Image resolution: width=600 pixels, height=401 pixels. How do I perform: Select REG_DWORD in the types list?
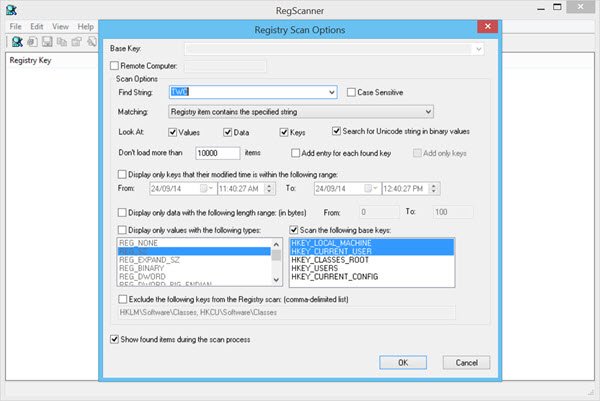194,277
